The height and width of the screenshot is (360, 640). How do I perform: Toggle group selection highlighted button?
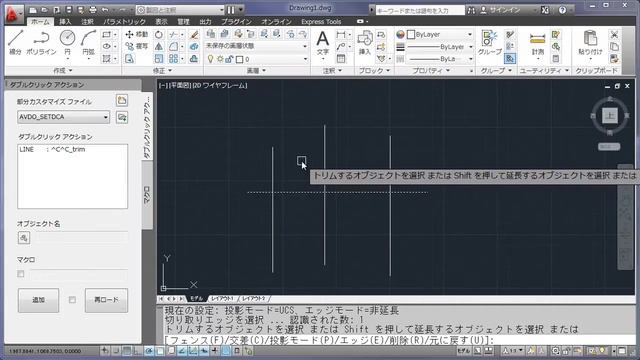tap(510, 59)
